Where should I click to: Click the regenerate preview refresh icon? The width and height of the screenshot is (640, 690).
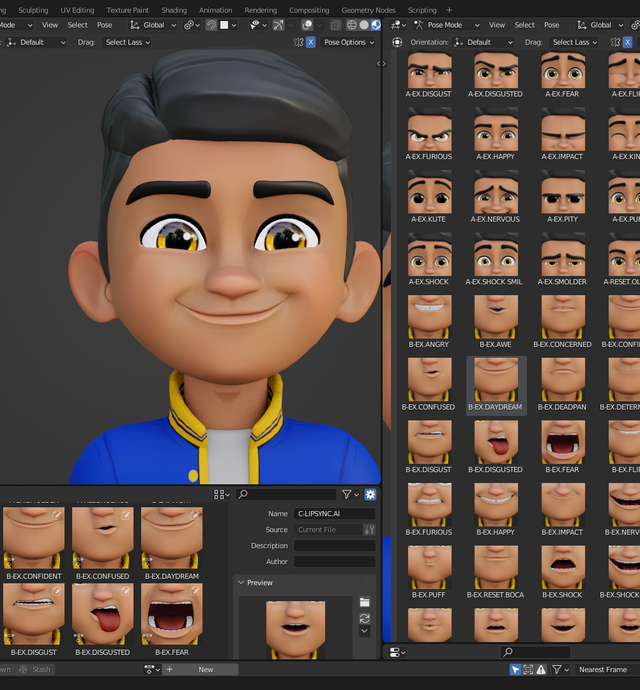(365, 618)
